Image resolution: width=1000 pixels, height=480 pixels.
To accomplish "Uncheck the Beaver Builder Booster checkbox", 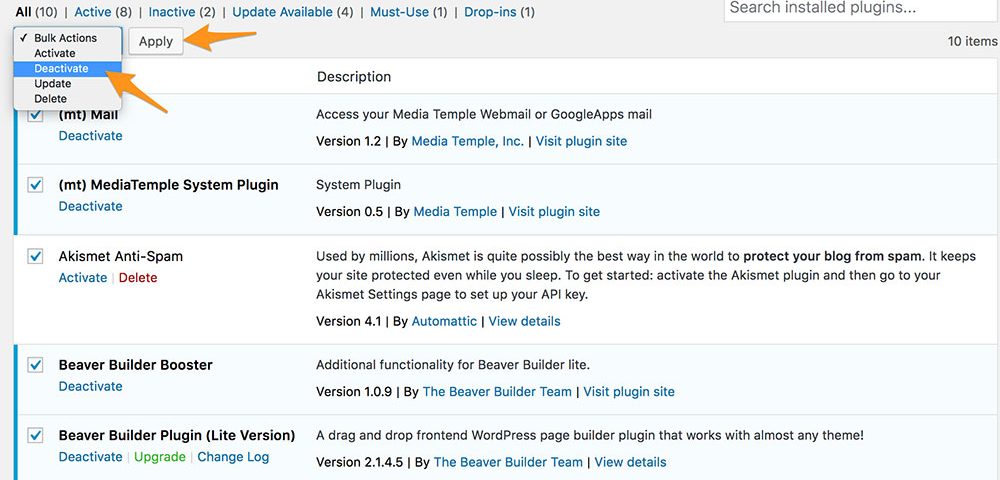I will pos(35,365).
